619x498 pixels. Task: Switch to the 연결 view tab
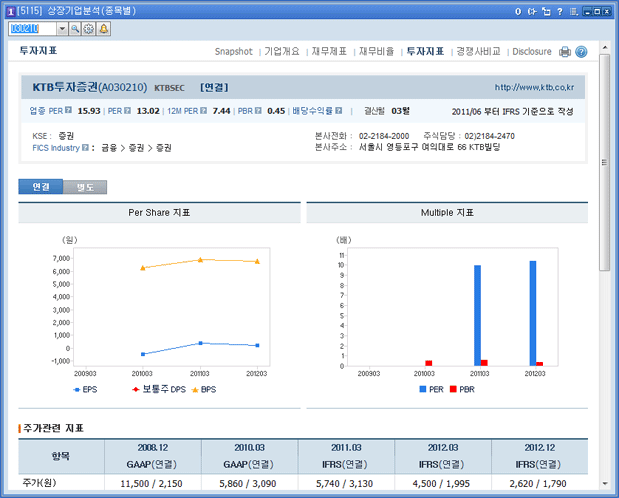[41, 187]
